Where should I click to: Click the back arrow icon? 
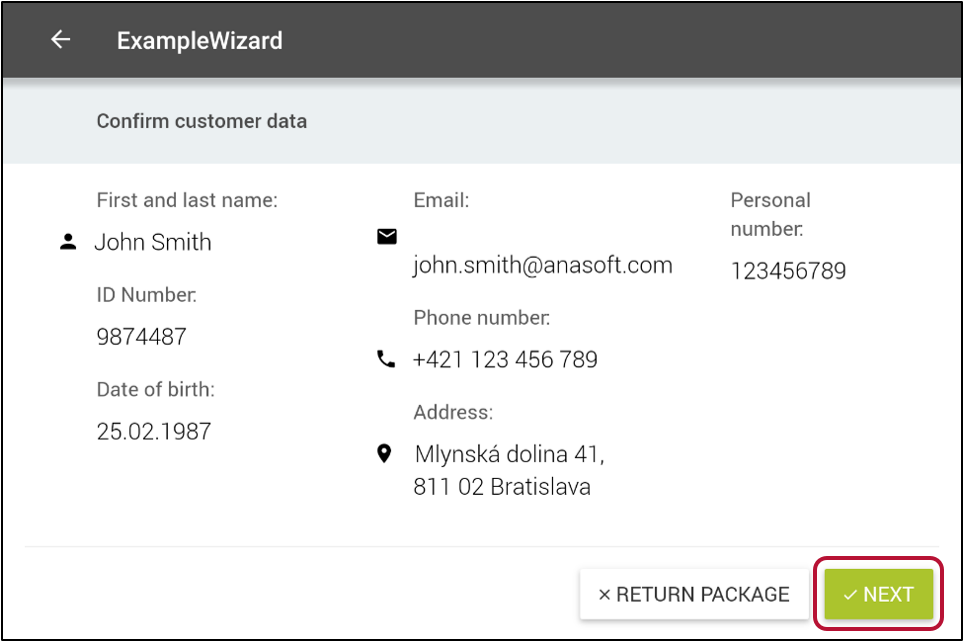[x=61, y=40]
